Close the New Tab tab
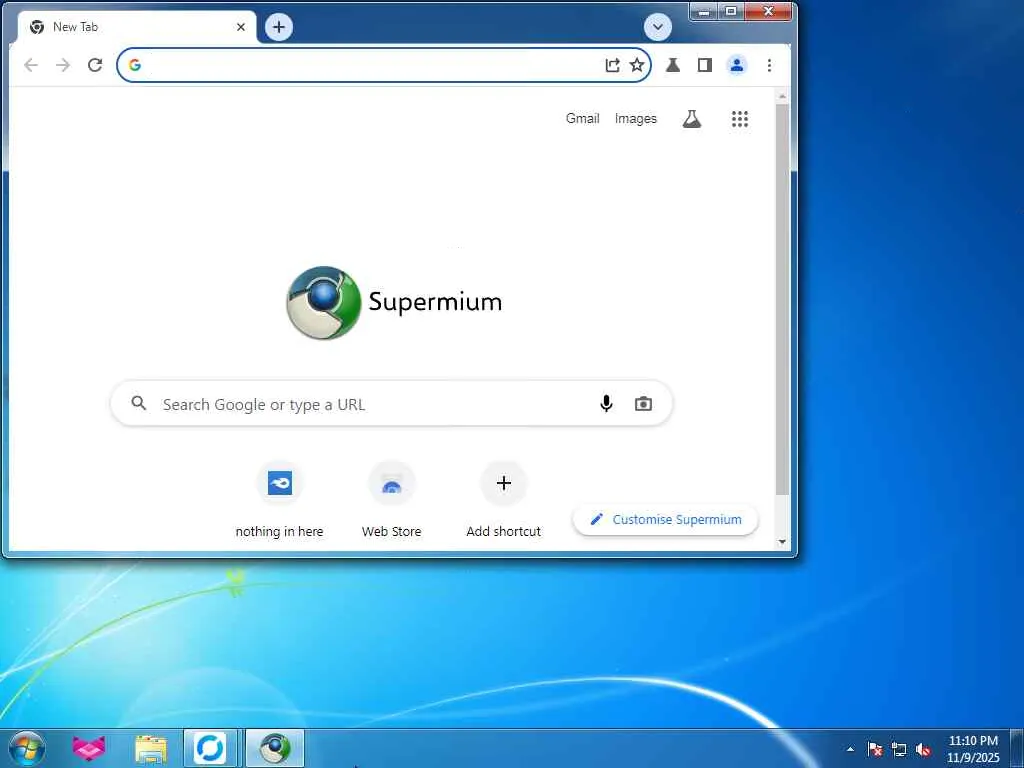The width and height of the screenshot is (1024, 768). [241, 27]
